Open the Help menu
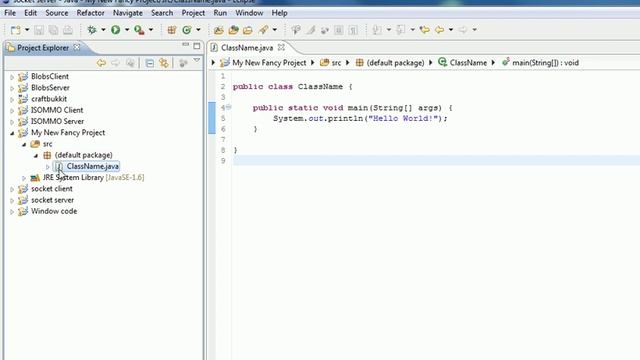Image resolution: width=640 pixels, height=360 pixels. pos(280,13)
